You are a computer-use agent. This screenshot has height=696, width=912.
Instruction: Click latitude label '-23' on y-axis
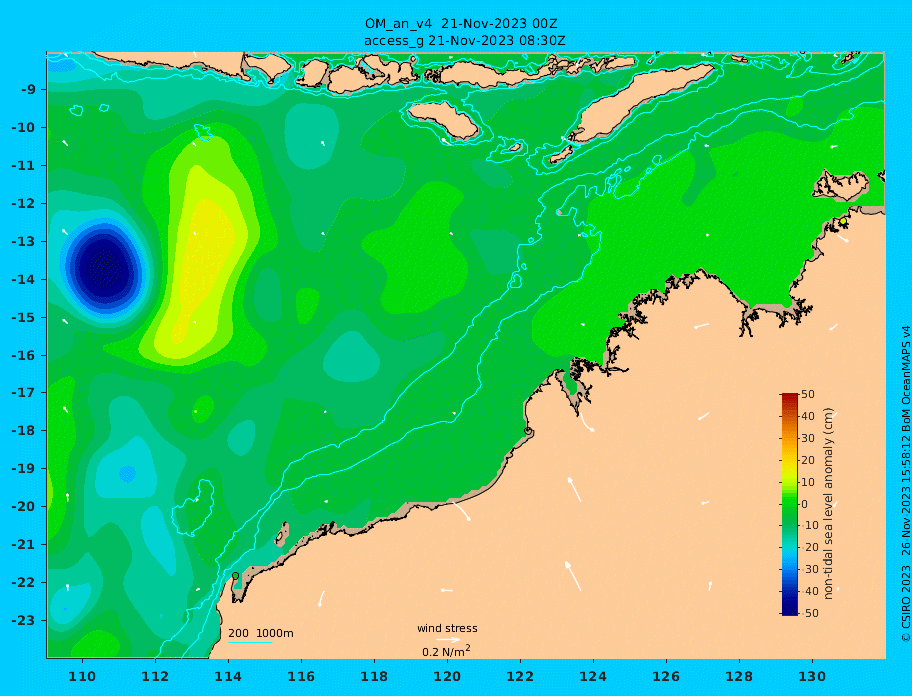tap(24, 620)
